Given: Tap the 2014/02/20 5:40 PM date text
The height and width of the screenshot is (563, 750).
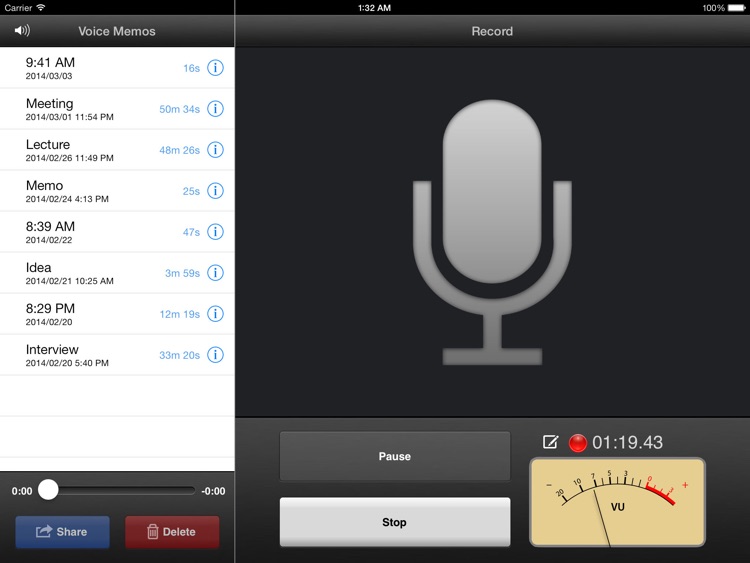Looking at the screenshot, I should pos(67,363).
